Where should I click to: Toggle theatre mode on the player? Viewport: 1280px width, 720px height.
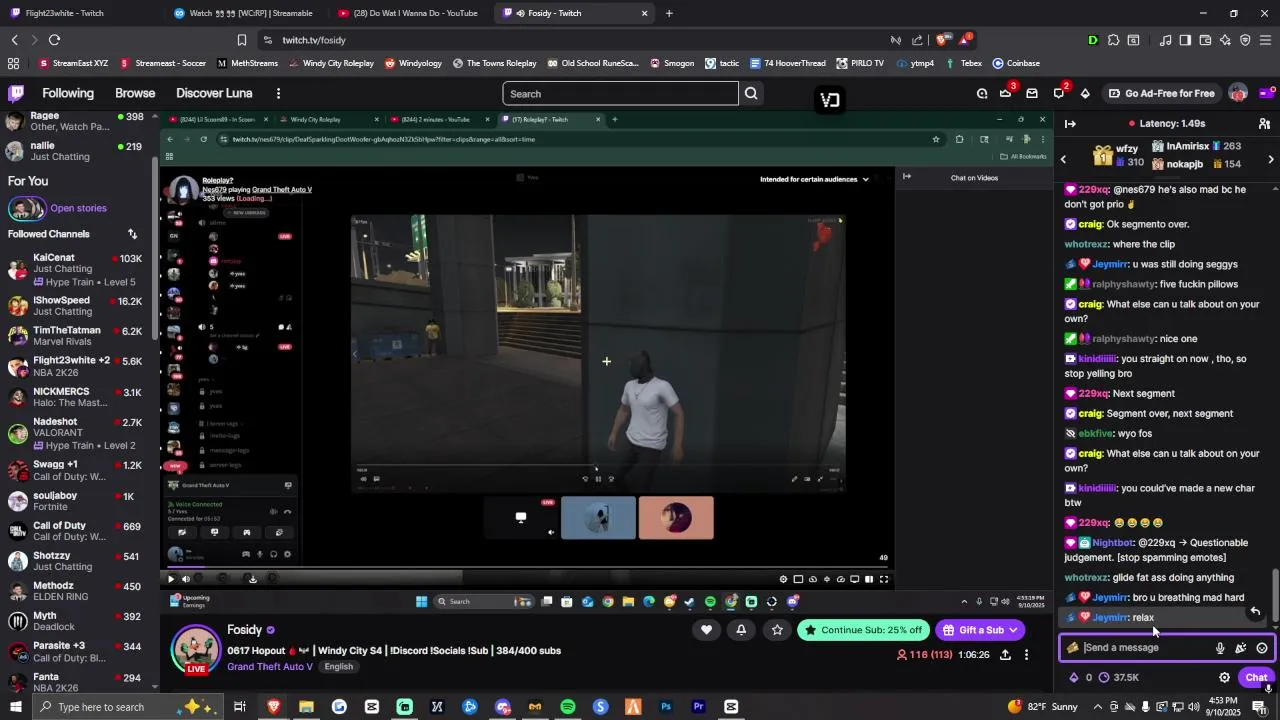[869, 579]
